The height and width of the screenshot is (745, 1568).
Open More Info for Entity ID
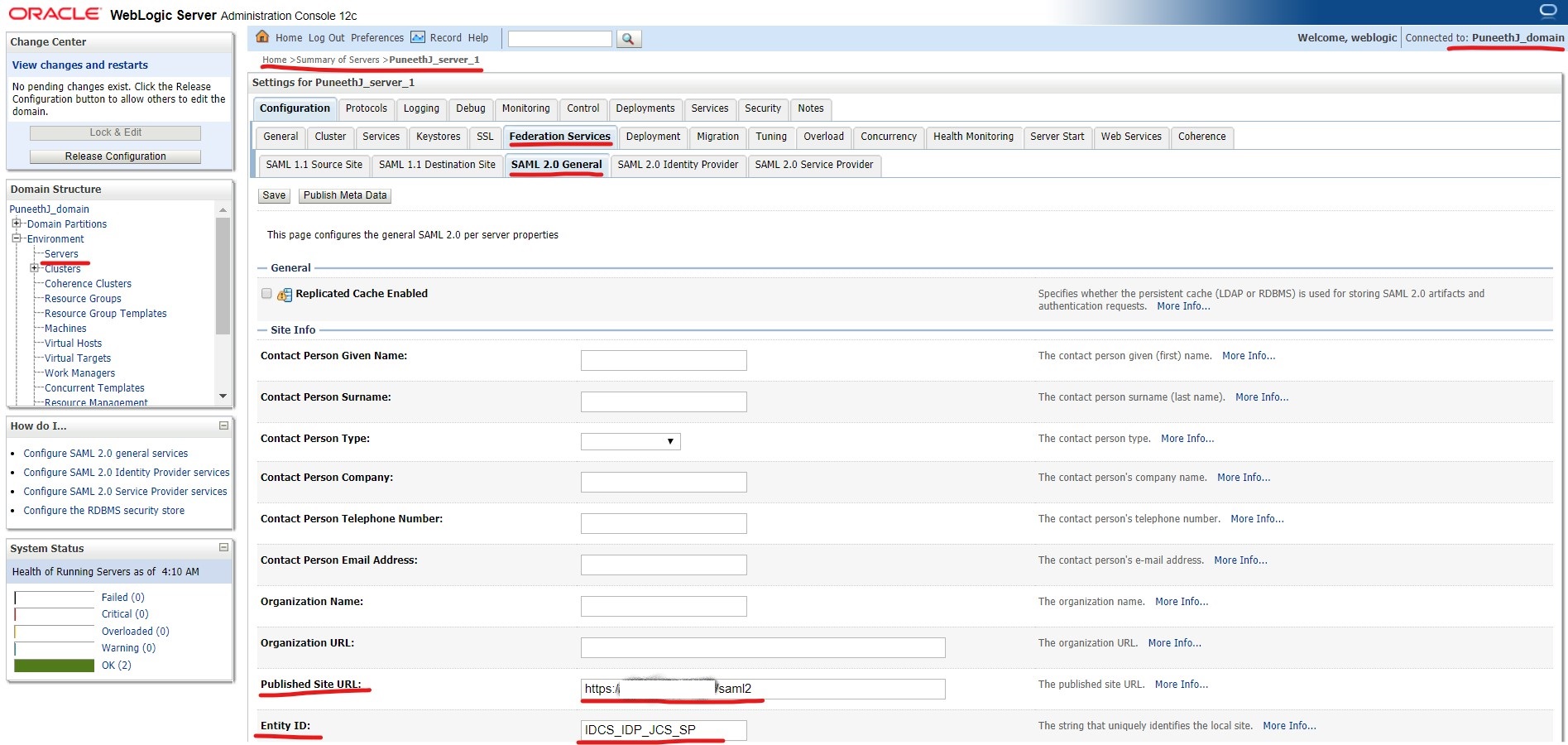click(x=1289, y=726)
